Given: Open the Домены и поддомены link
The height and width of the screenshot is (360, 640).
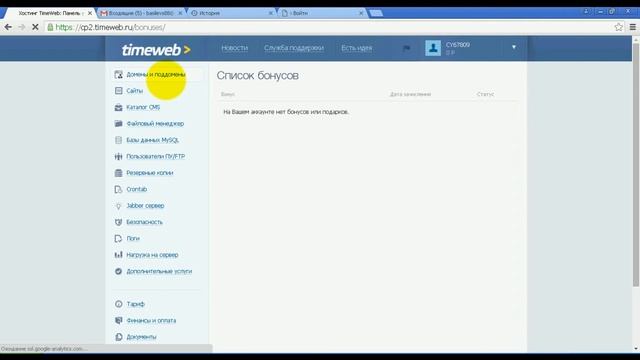Looking at the screenshot, I should [156, 74].
